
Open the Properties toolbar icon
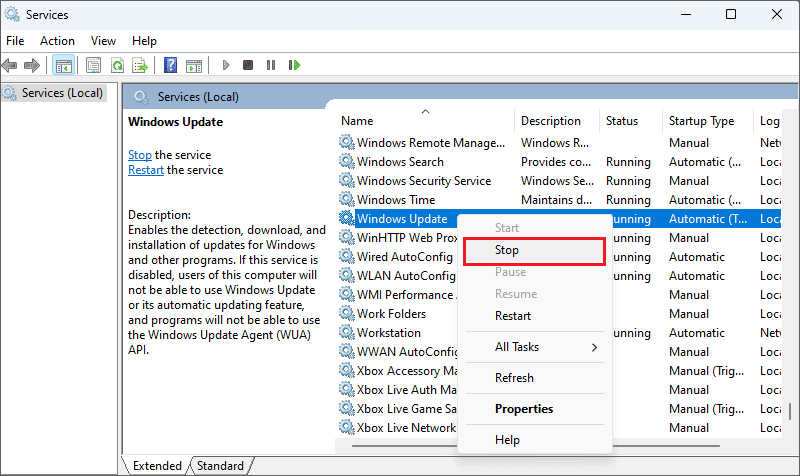tap(93, 65)
